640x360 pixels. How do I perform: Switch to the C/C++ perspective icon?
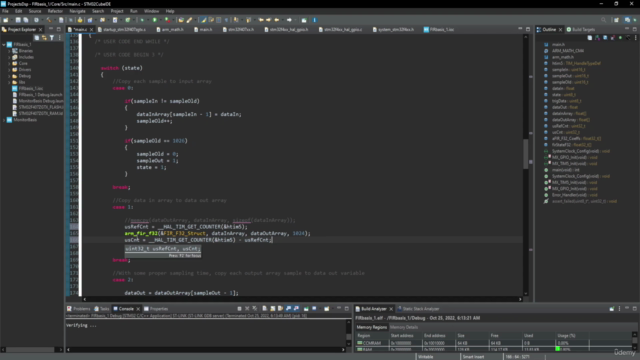pos(627,20)
